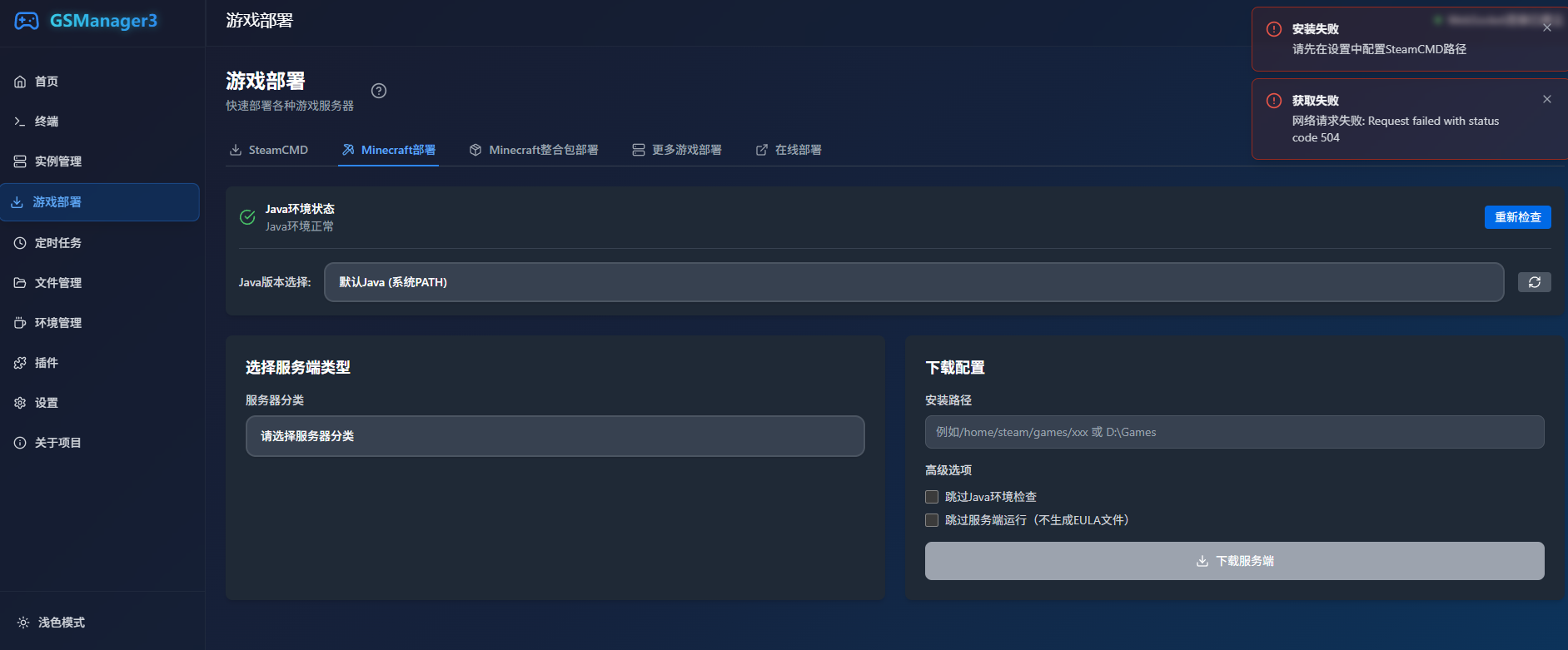This screenshot has width=1568, height=650.
Task: Click the folder icon beside 文件管理
Action: (x=20, y=283)
